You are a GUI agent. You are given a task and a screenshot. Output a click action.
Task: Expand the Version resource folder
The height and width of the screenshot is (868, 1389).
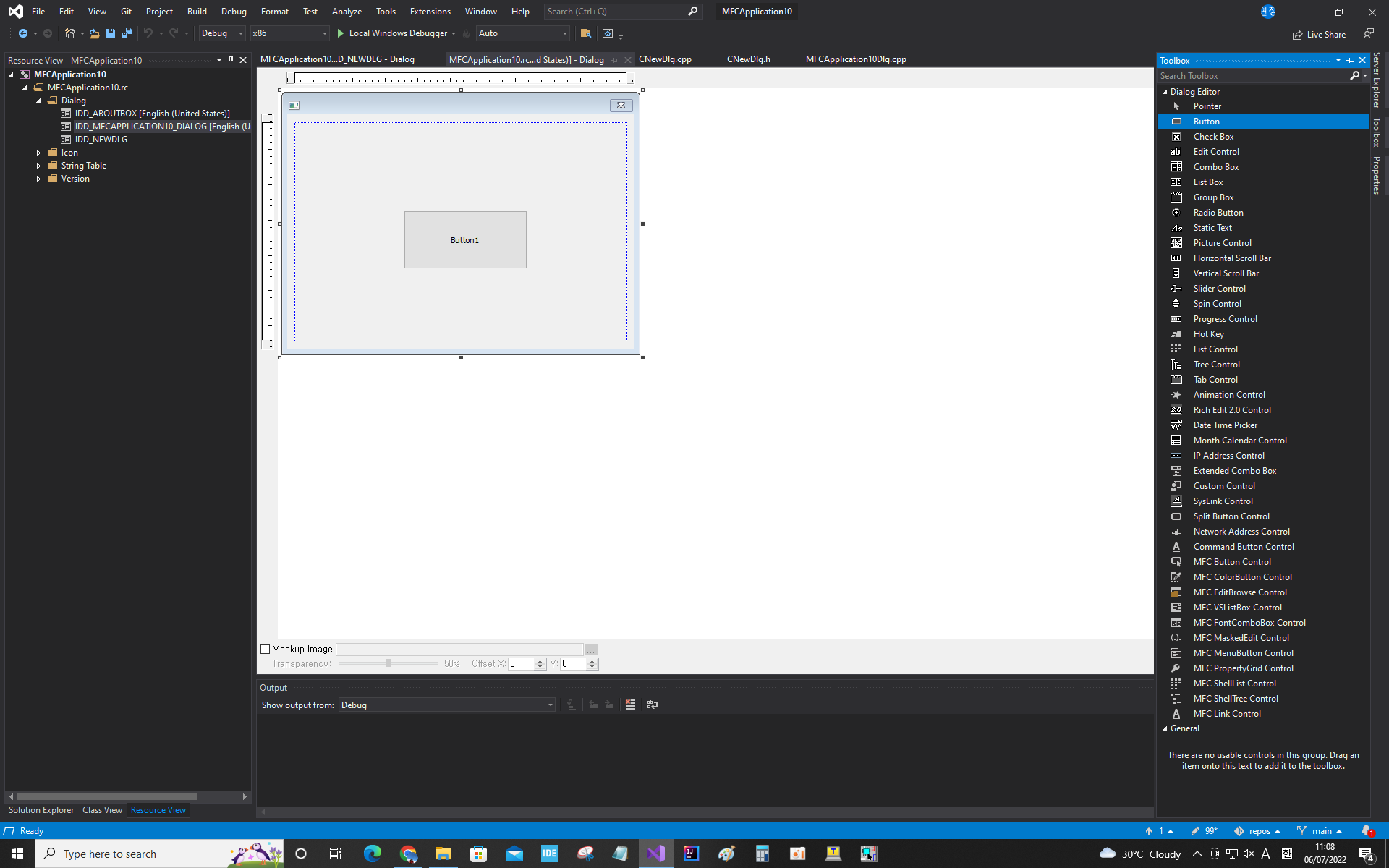click(x=38, y=179)
